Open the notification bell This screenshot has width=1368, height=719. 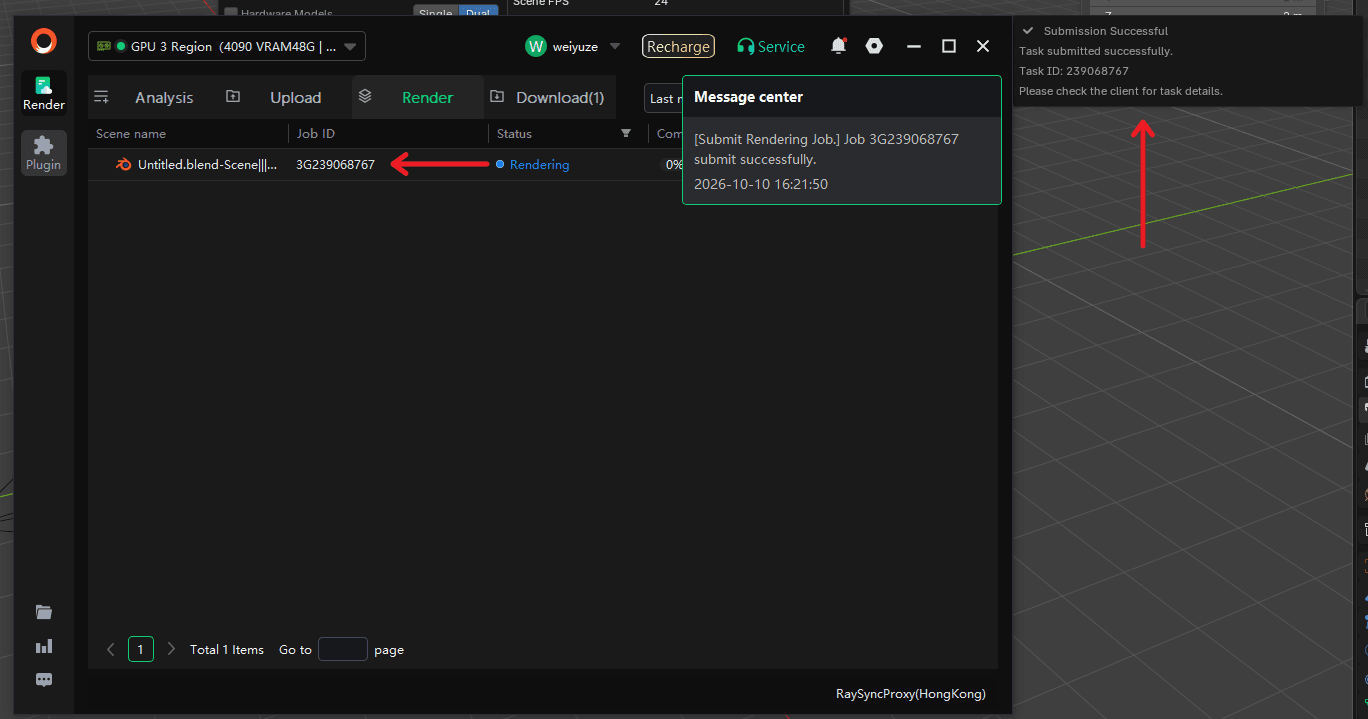838,46
